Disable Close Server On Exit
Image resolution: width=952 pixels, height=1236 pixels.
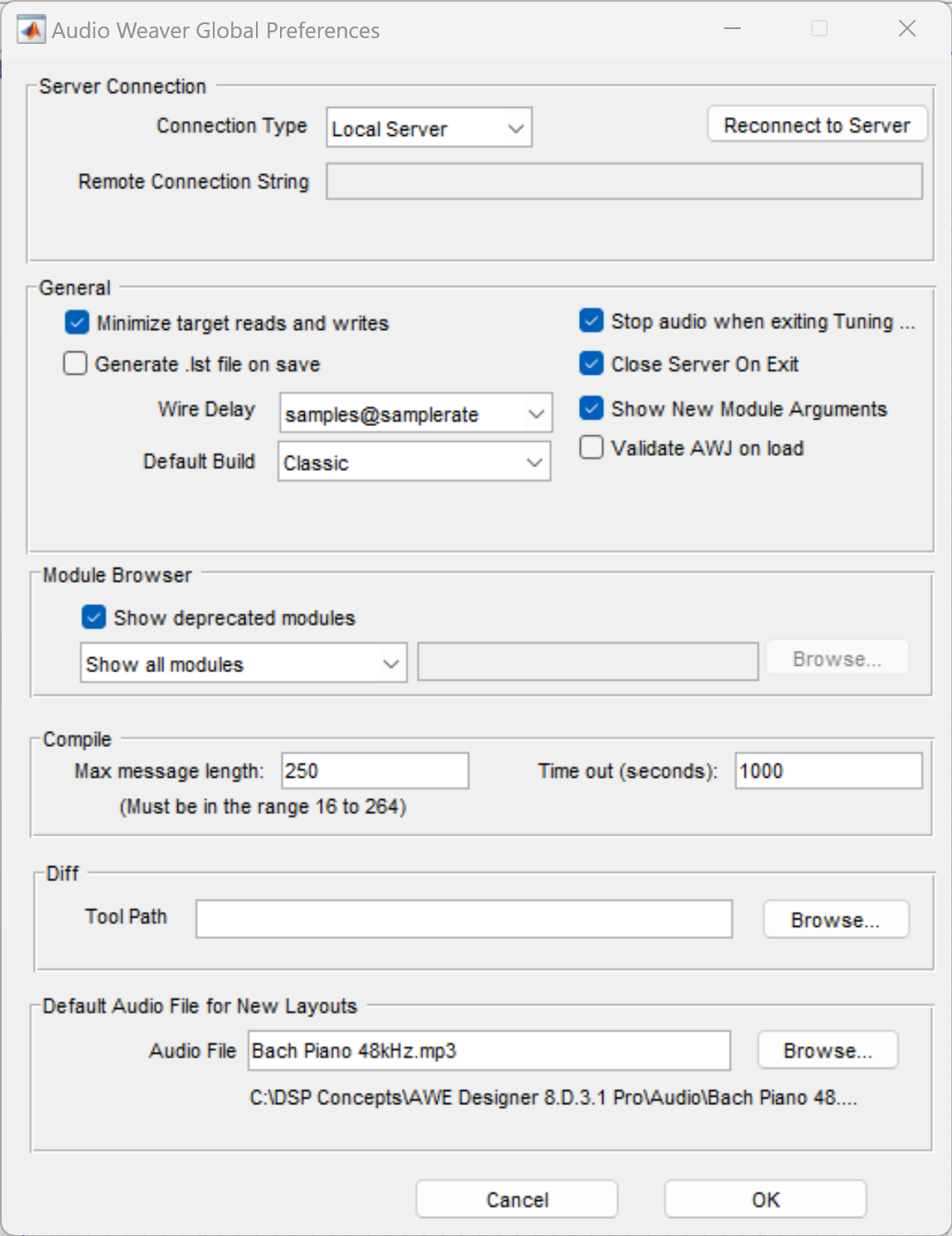tap(592, 364)
